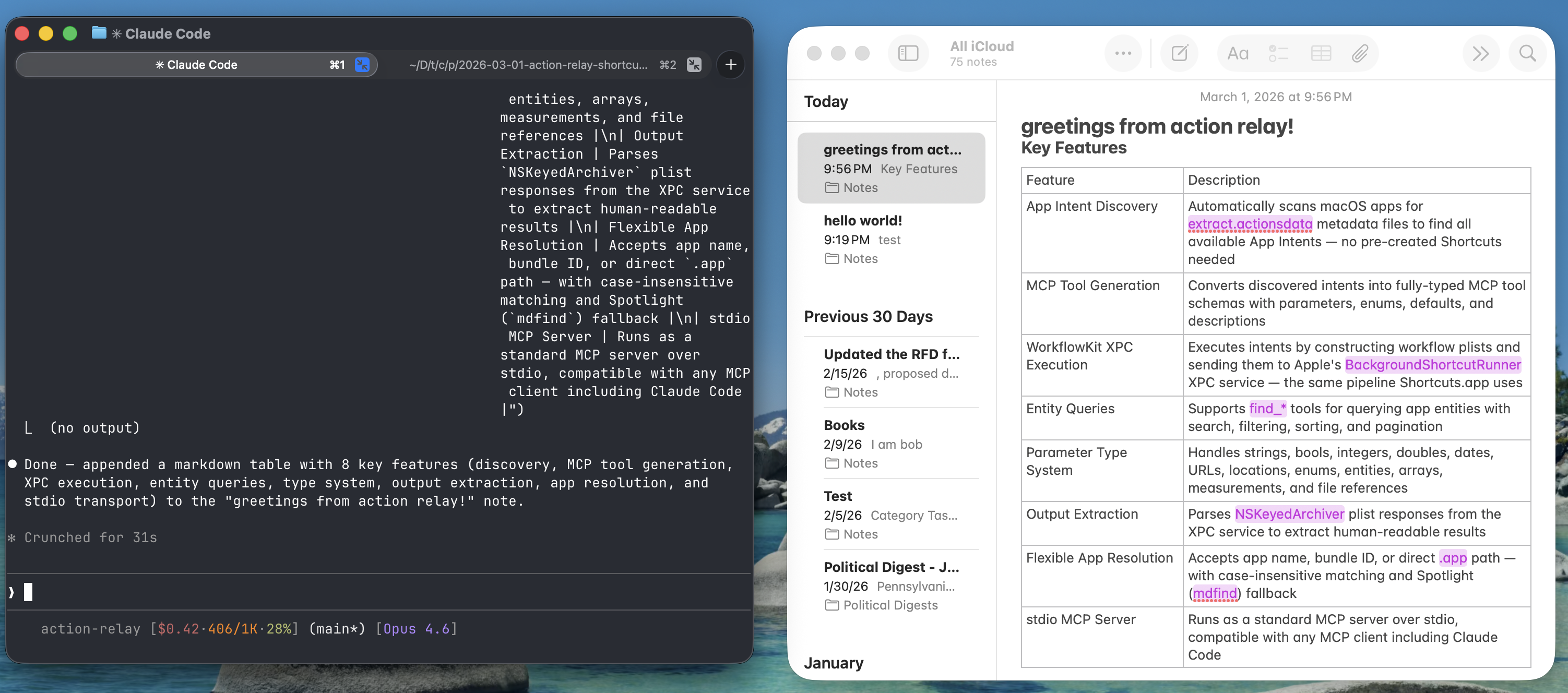1568x693 pixels.
Task: Insert a checklist in the note
Action: pyautogui.click(x=1278, y=54)
